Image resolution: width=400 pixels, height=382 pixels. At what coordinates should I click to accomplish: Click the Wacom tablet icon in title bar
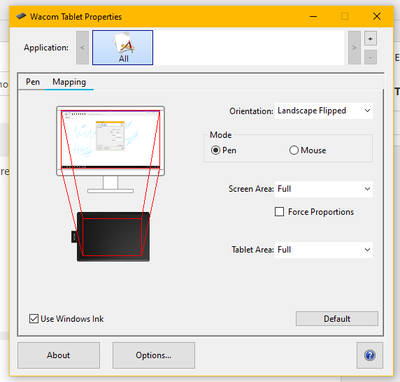21,16
